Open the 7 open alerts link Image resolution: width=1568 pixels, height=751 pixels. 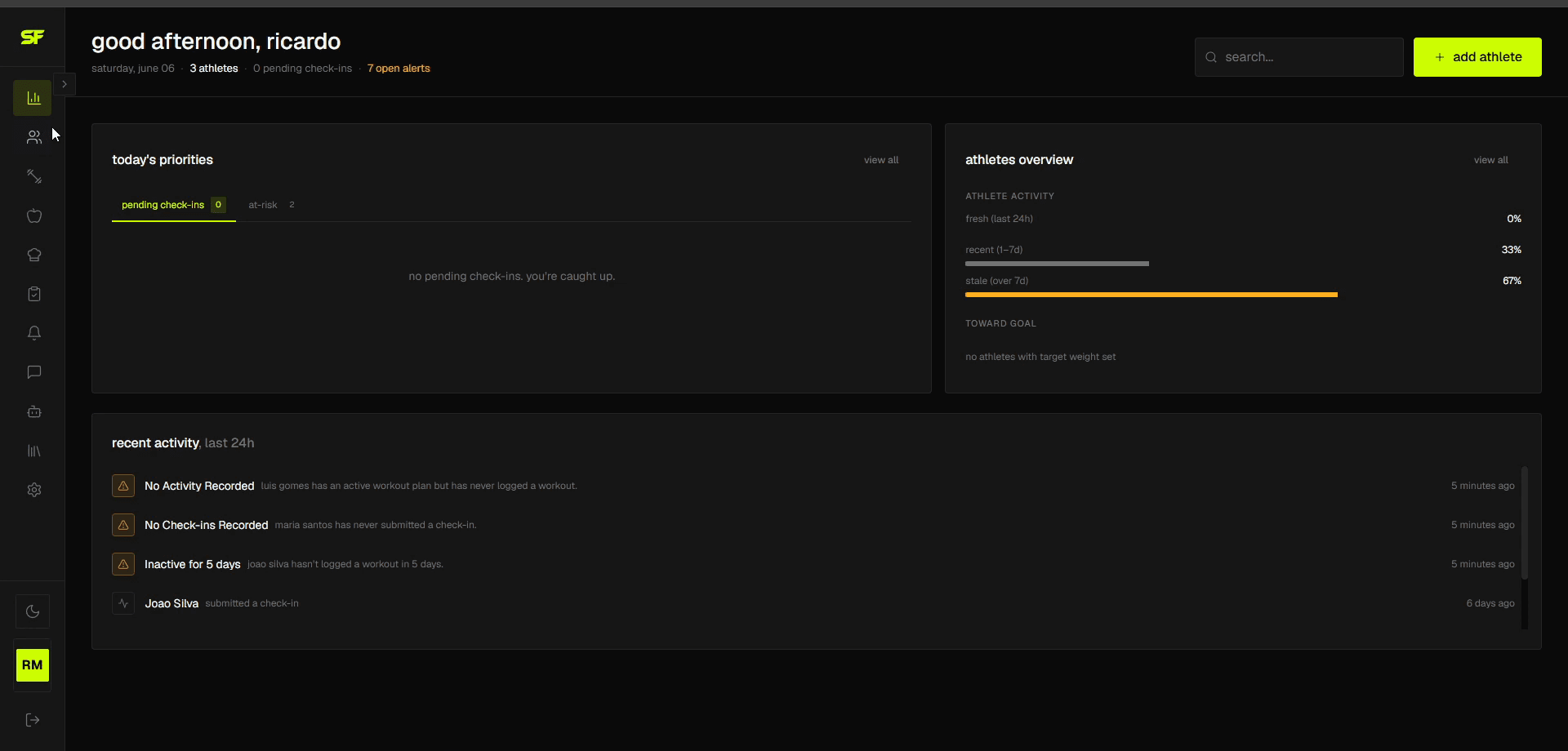[x=399, y=69]
